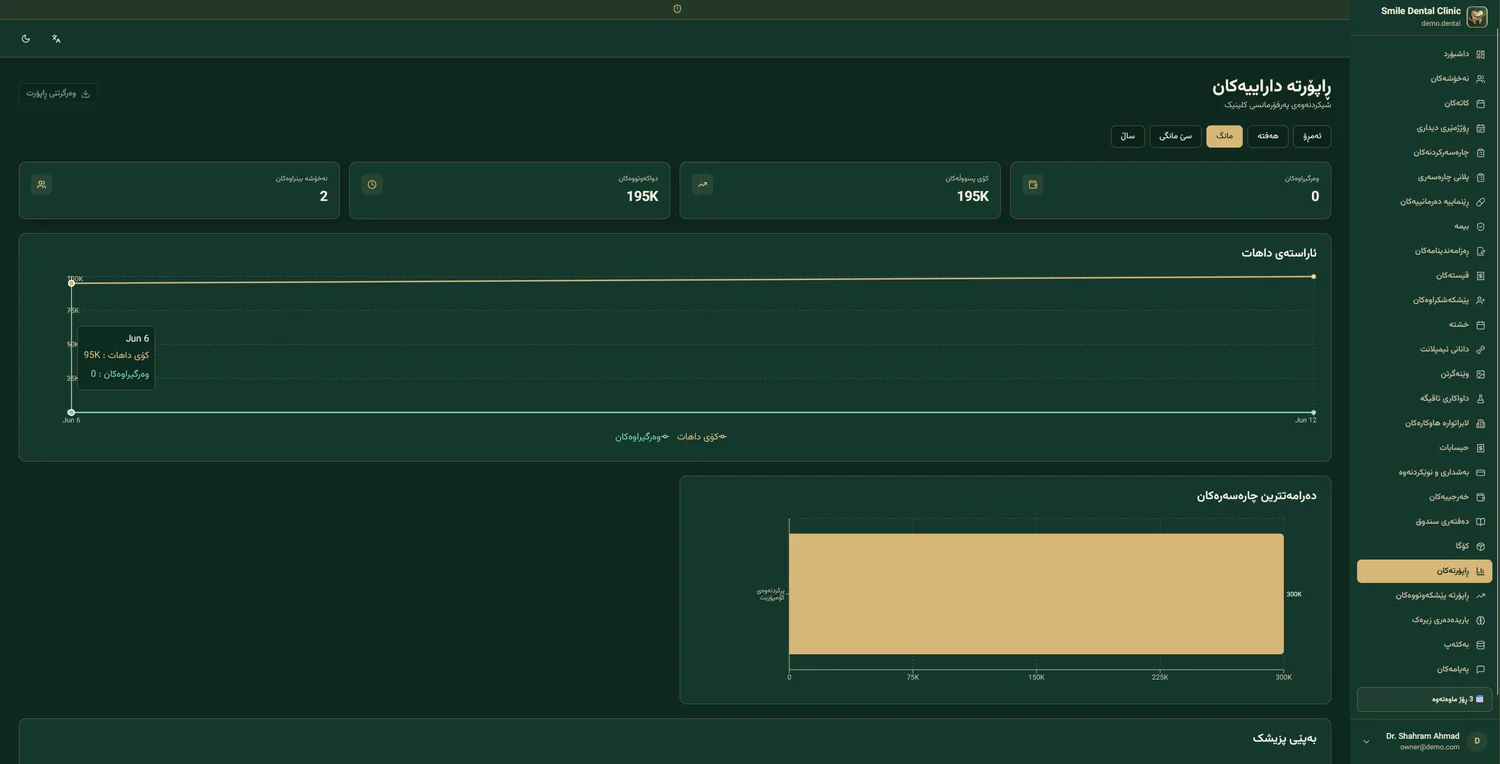Screen dimensions: 1500x764
Task: Click the D user avatar
Action: [1477, 741]
